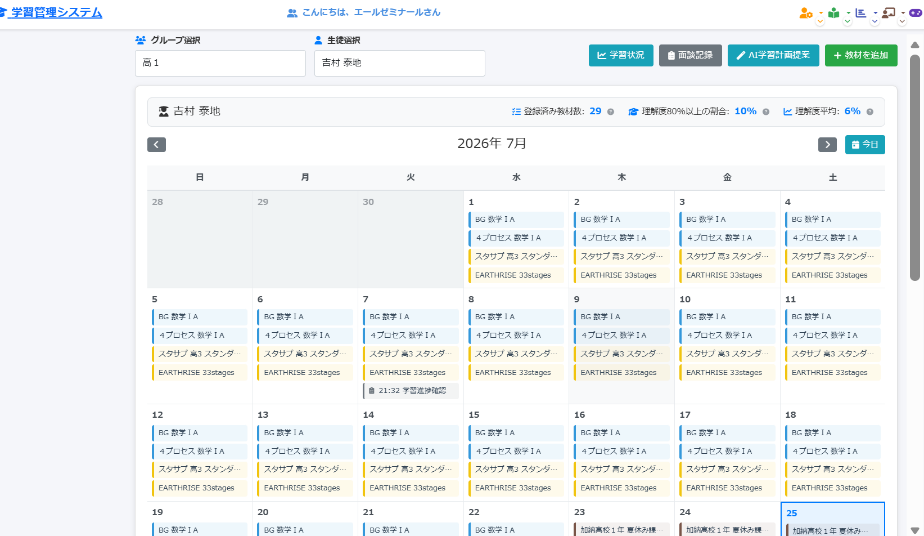Image resolution: width=924 pixels, height=536 pixels.
Task: Expand the orange circular chevron under user settings
Action: [x=820, y=22]
